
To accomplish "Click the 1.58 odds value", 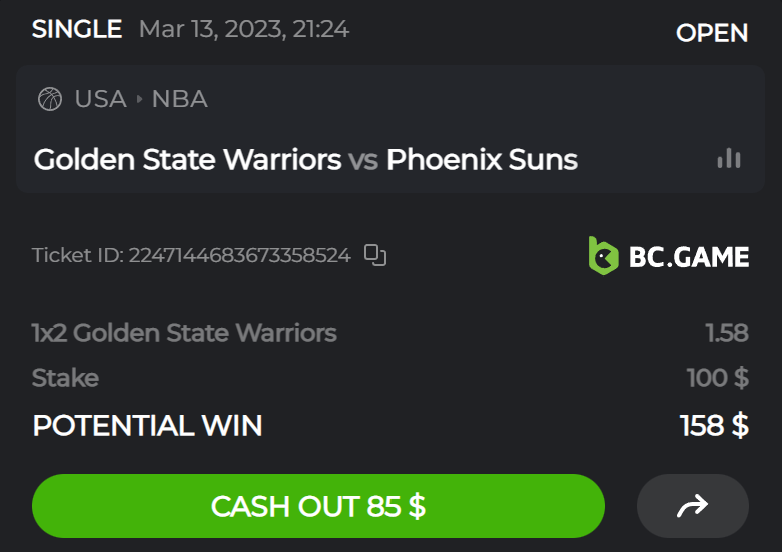I will (726, 333).
